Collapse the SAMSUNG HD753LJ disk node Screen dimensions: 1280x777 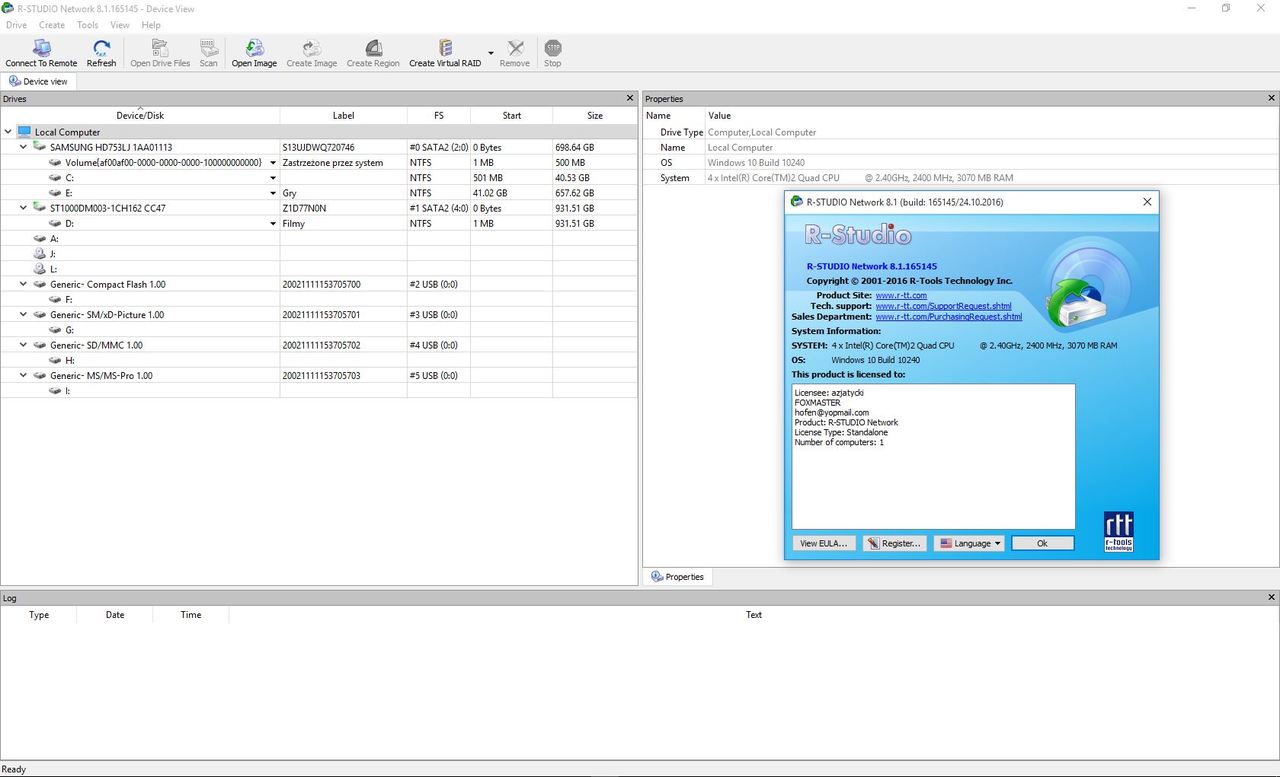click(x=24, y=147)
